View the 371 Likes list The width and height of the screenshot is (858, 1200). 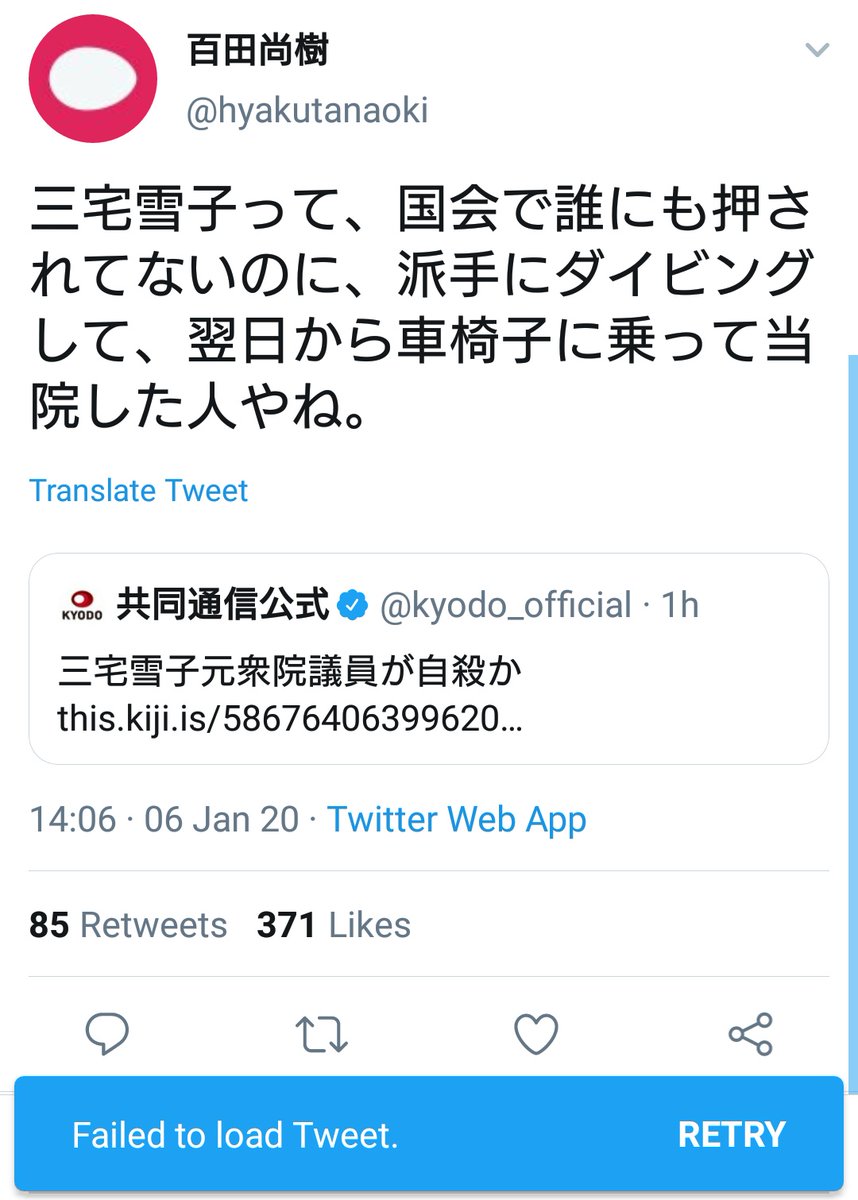334,925
